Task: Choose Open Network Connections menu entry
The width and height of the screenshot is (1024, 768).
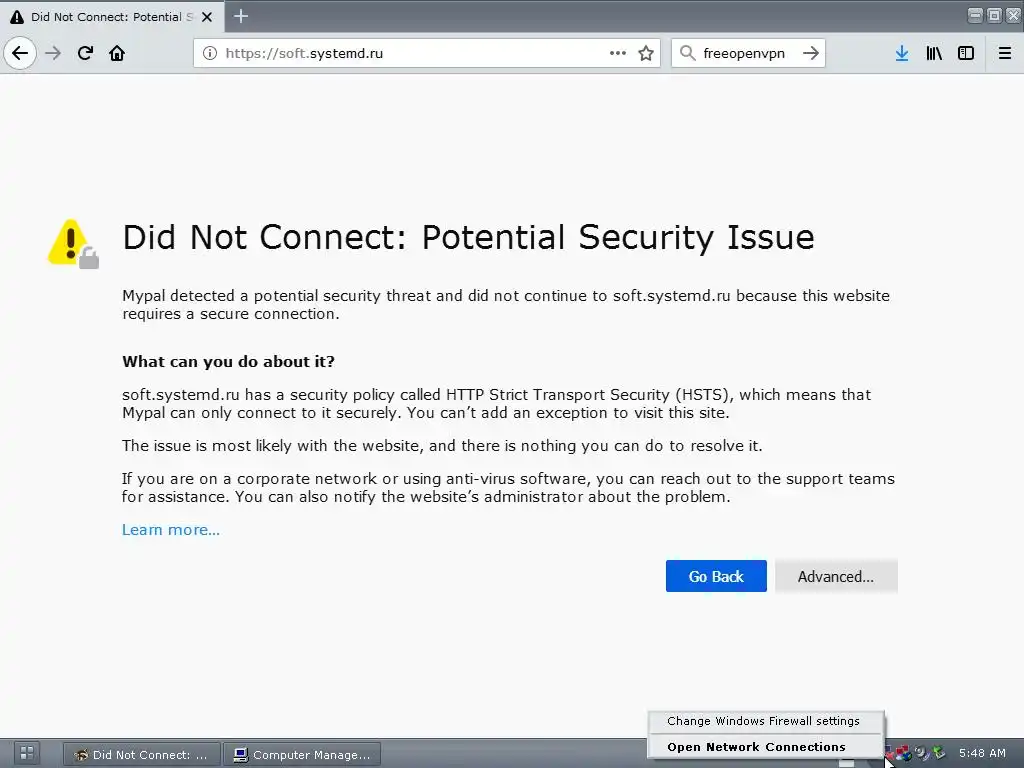Action: 756,747
